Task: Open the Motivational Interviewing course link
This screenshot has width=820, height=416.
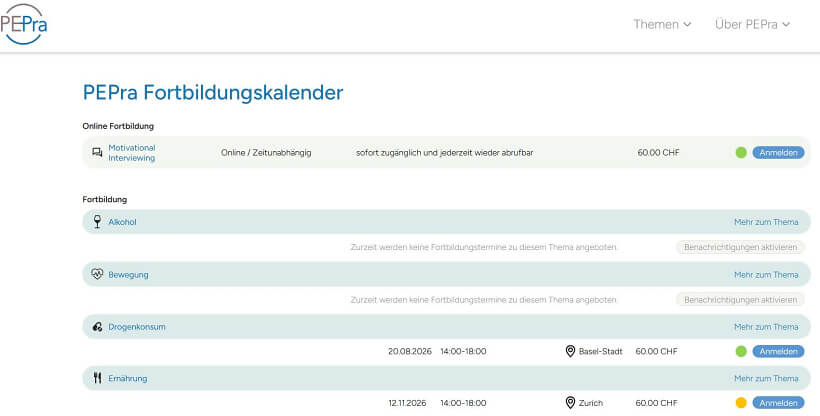Action: tap(132, 153)
